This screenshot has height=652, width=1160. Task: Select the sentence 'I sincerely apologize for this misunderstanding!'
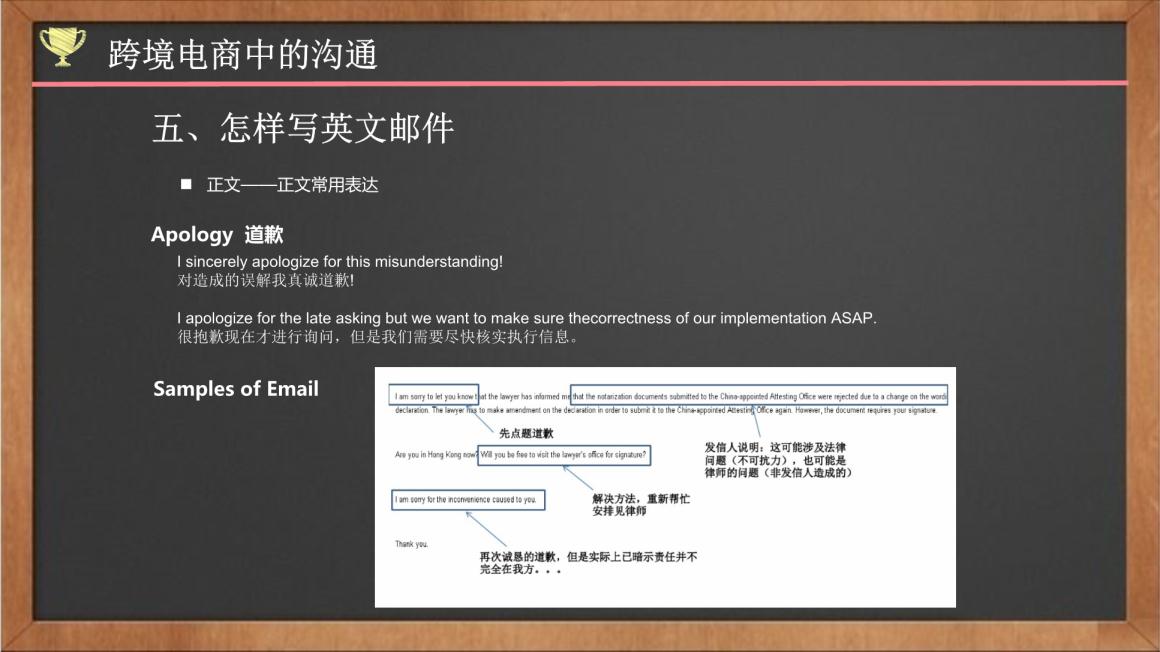tap(340, 262)
